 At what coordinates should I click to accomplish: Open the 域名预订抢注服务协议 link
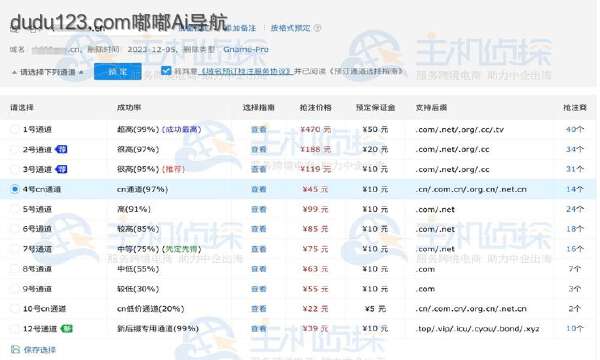tap(246, 71)
